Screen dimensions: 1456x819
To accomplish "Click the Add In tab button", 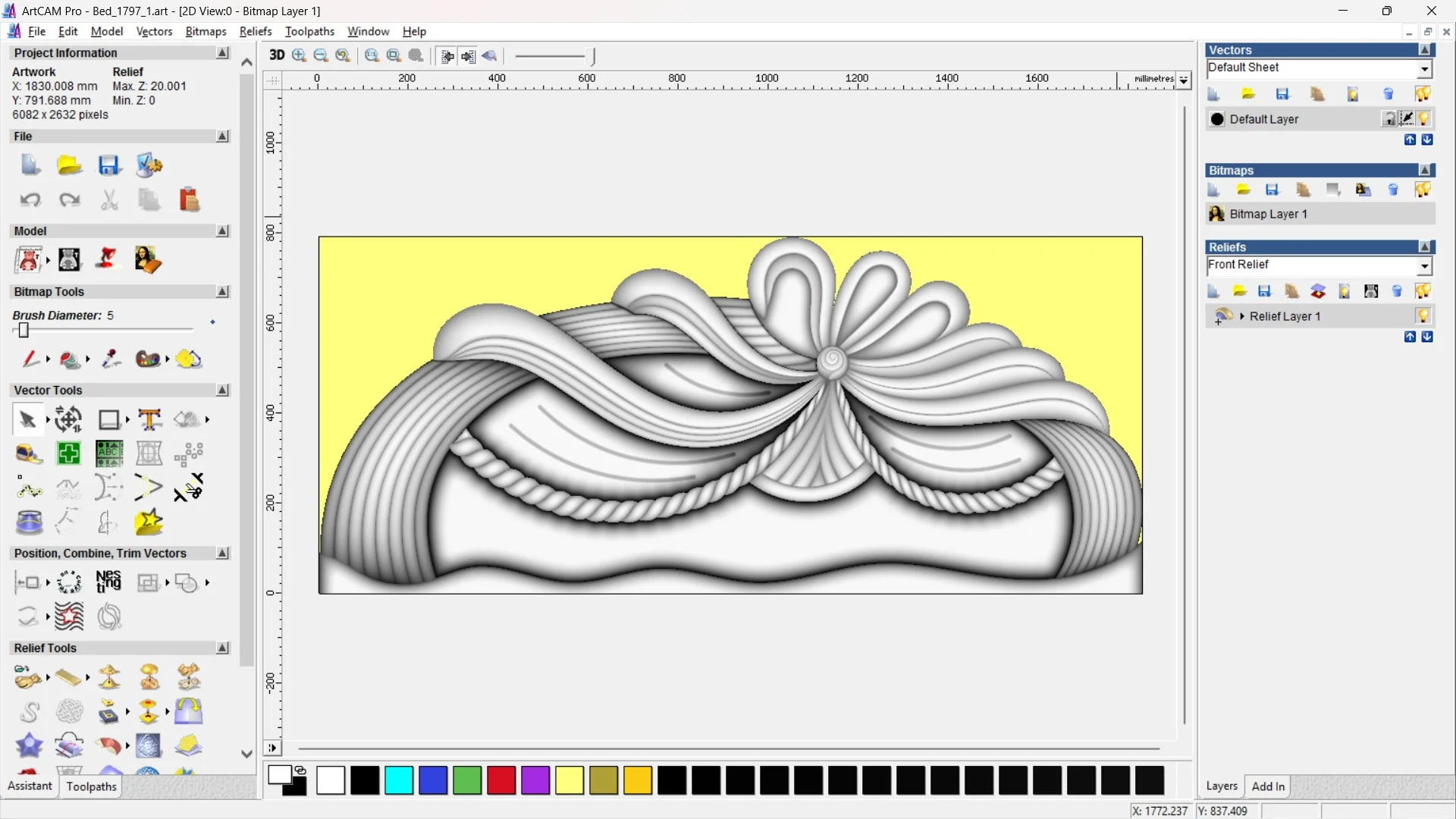I will [1268, 786].
